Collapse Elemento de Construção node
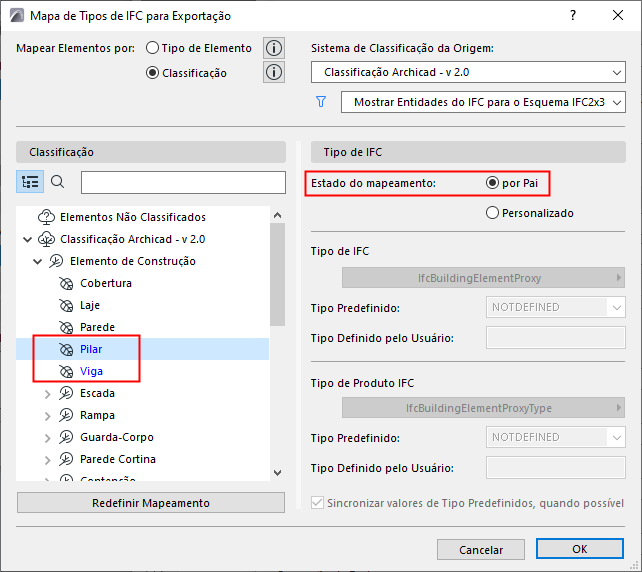This screenshot has height=572, width=642. 37,261
